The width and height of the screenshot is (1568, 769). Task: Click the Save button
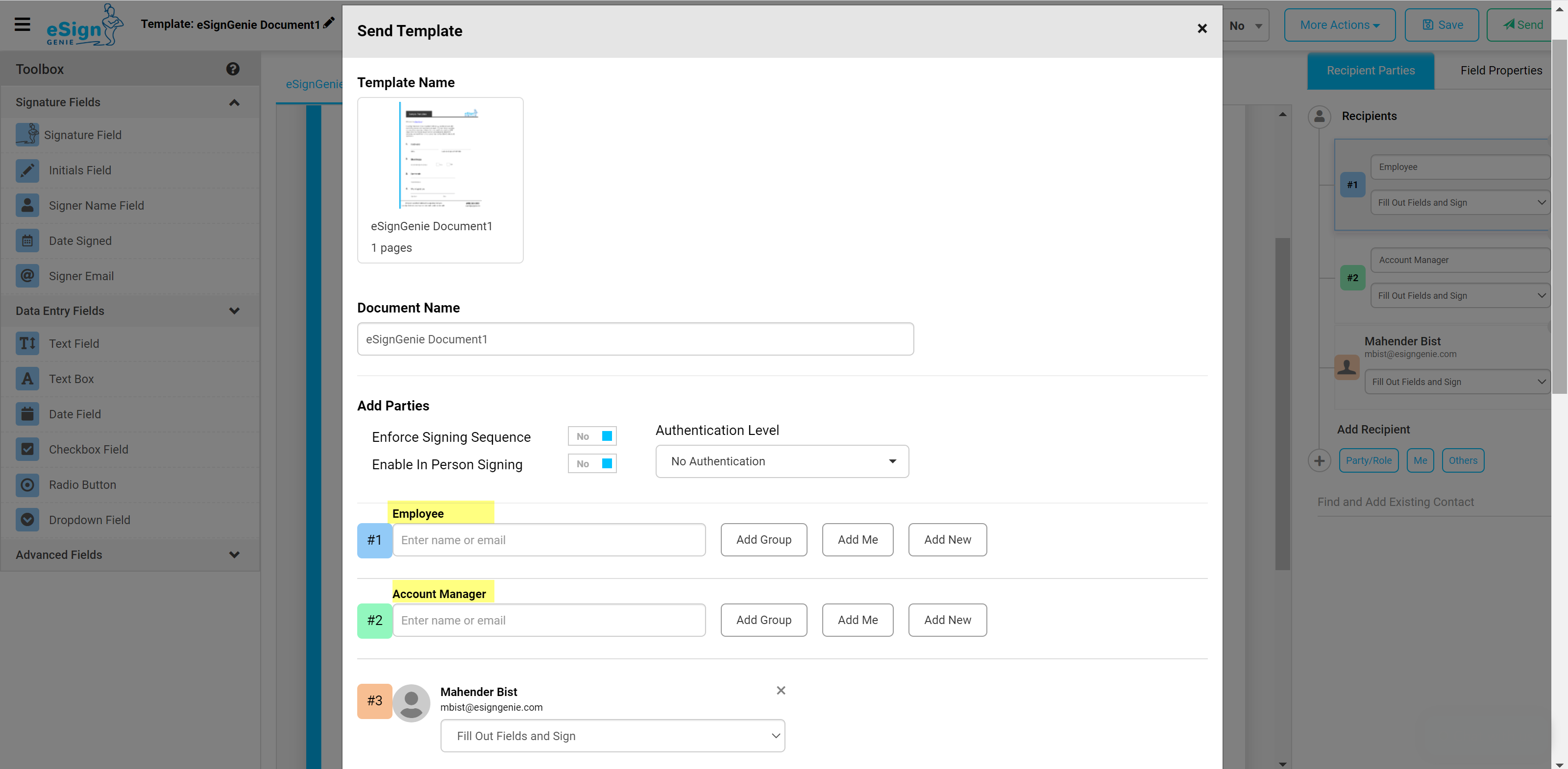[1442, 25]
